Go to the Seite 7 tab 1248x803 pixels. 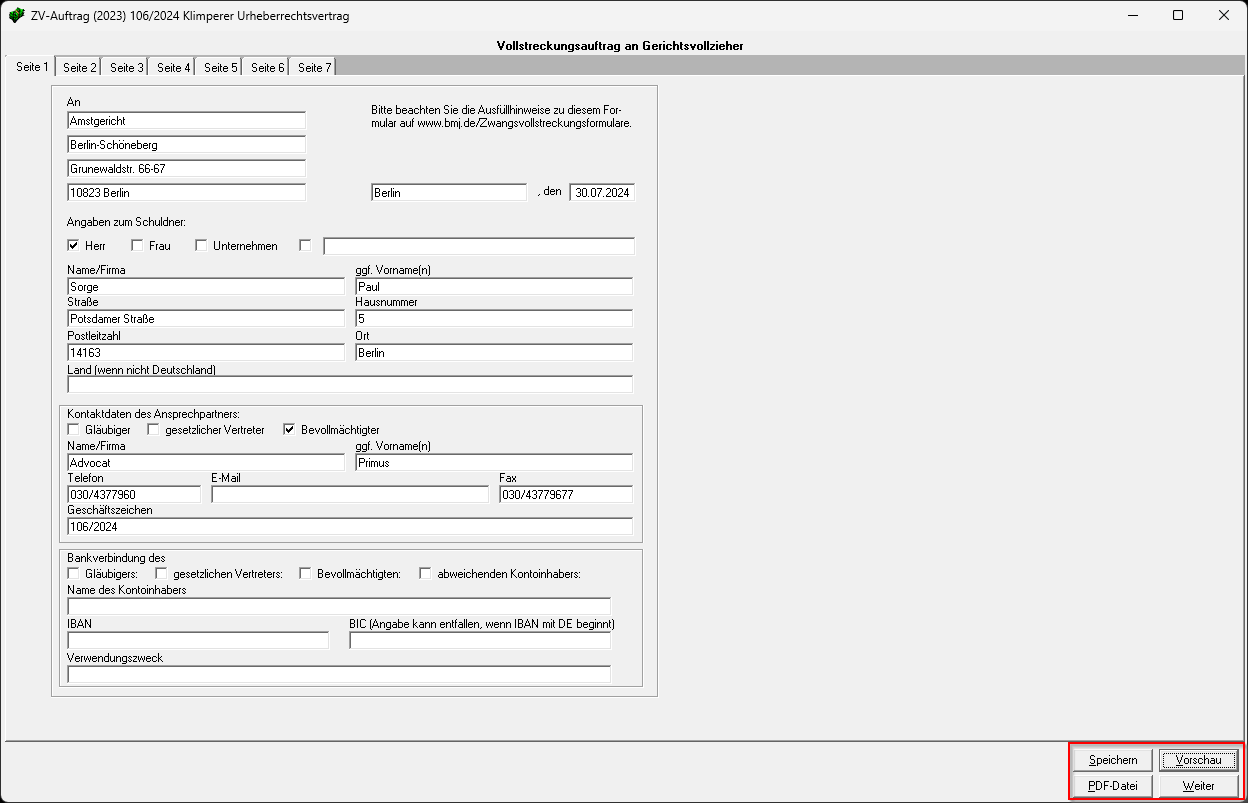pos(314,67)
